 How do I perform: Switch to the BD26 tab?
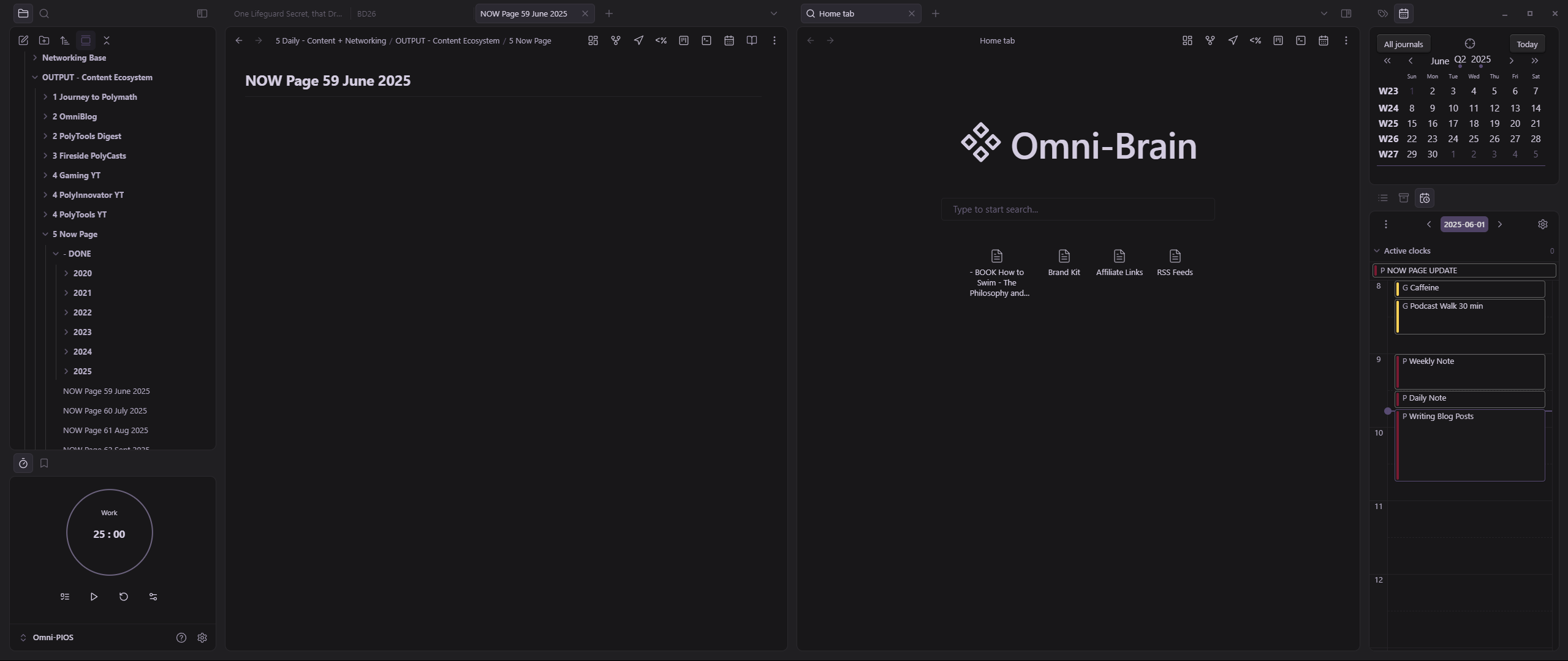click(366, 13)
